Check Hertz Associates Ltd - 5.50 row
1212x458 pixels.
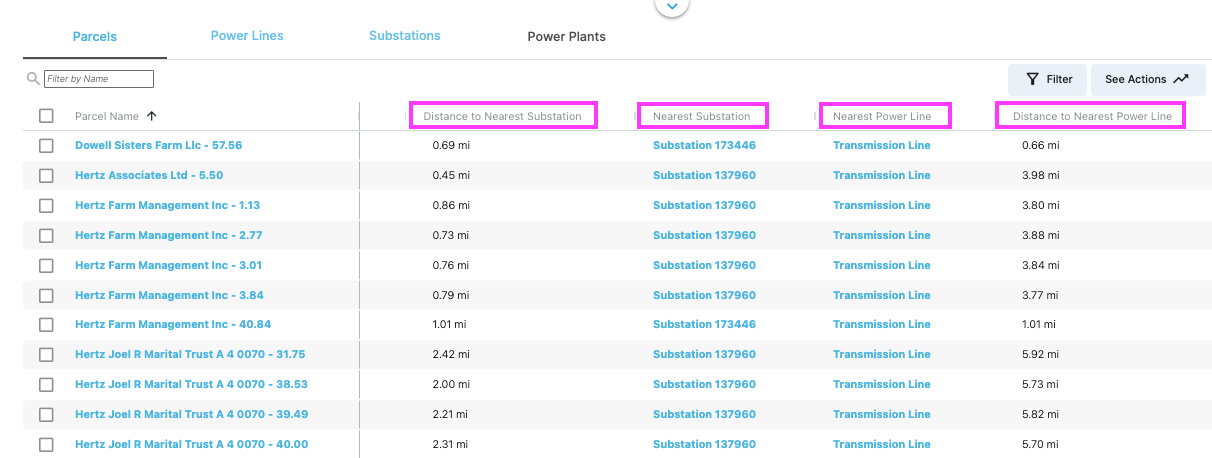(46, 176)
